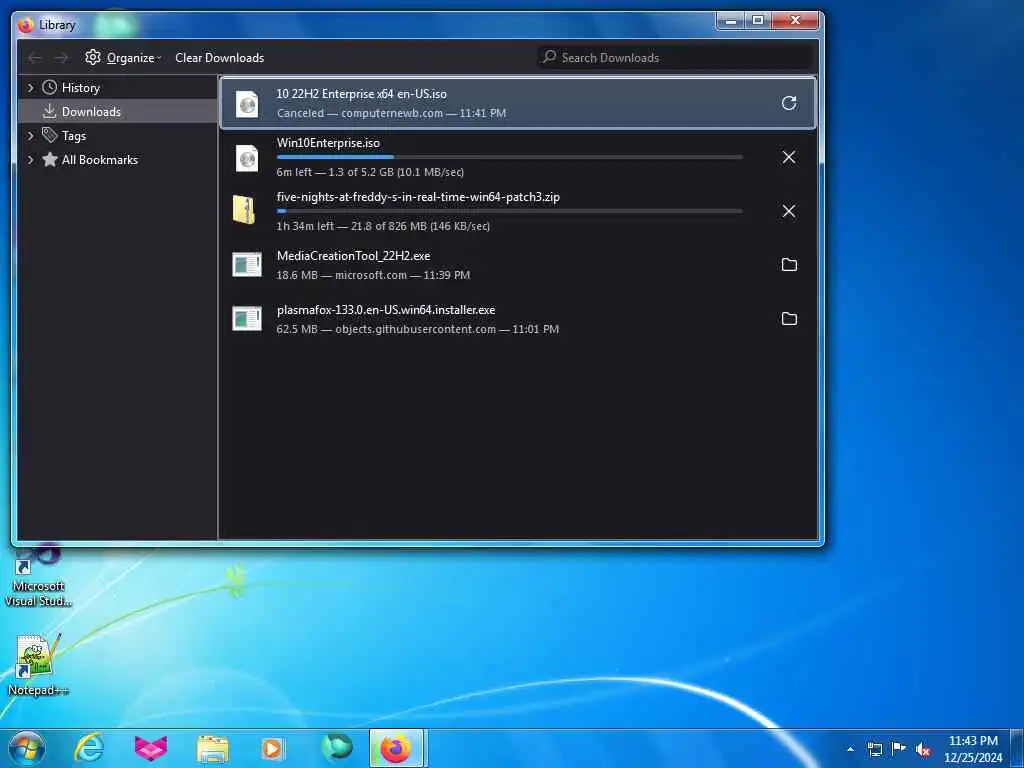Select the Microsoft Visual Studio desktop shortcut
Viewport: 1024px width, 768px height.
pyautogui.click(x=38, y=577)
